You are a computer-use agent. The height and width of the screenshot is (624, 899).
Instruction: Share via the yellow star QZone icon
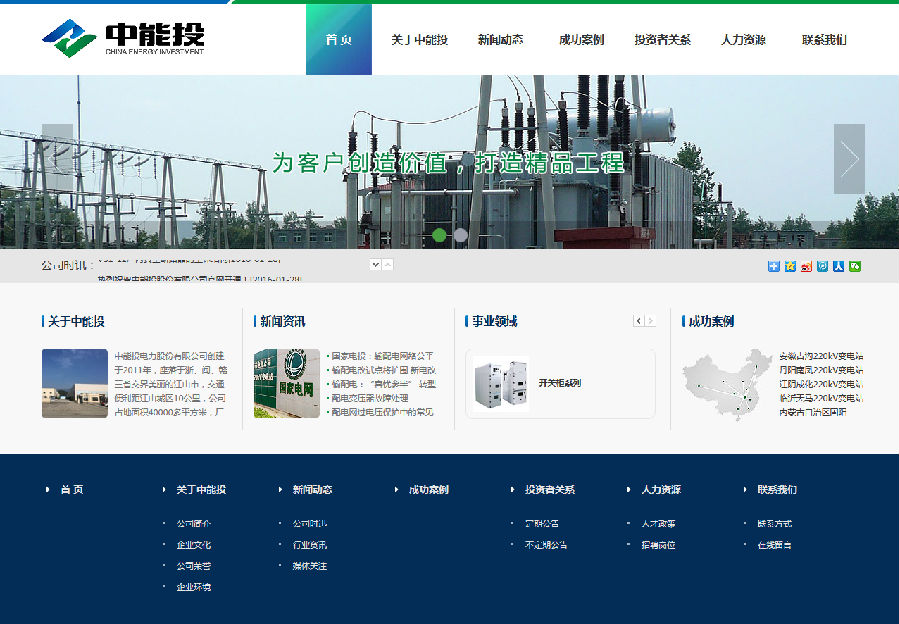pos(790,266)
